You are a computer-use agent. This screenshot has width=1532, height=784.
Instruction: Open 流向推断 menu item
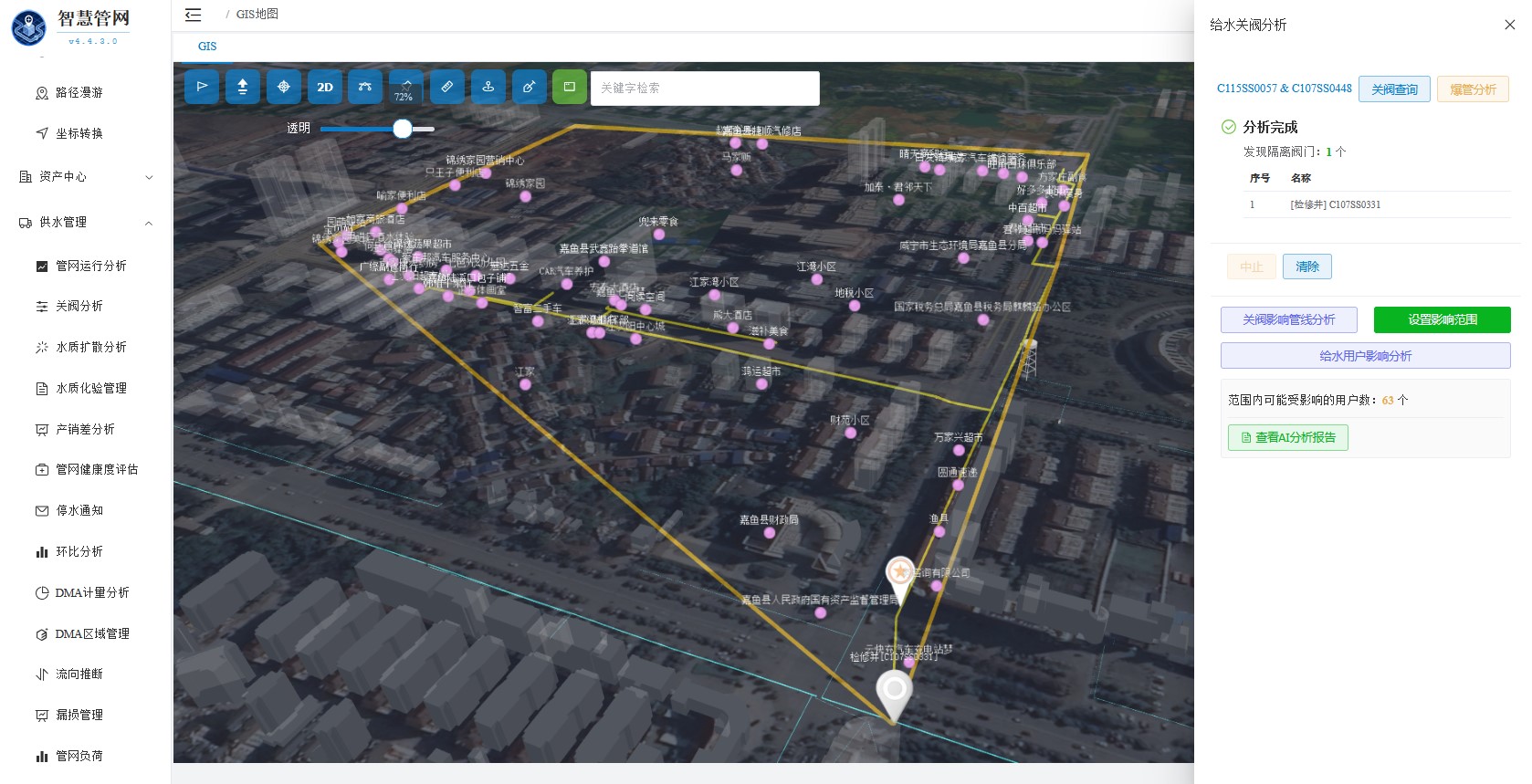pyautogui.click(x=79, y=674)
